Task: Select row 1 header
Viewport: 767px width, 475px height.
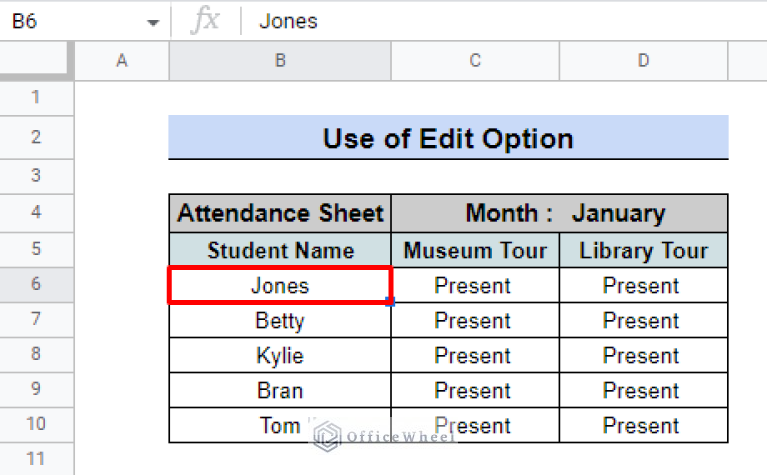Action: [36, 97]
